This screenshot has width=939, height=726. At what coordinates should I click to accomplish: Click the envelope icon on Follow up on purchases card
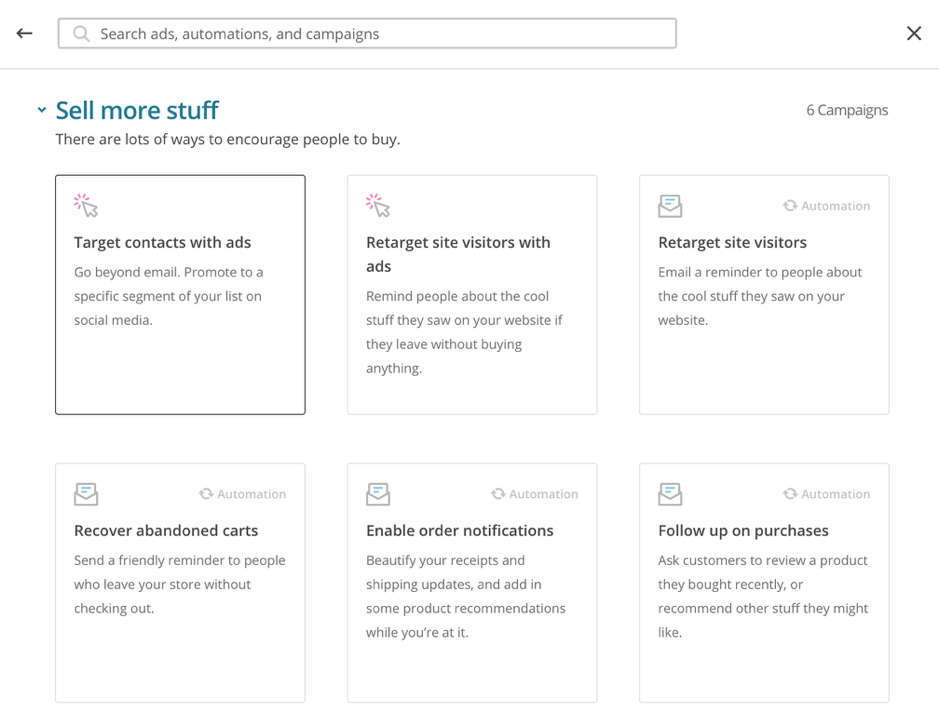click(x=670, y=494)
